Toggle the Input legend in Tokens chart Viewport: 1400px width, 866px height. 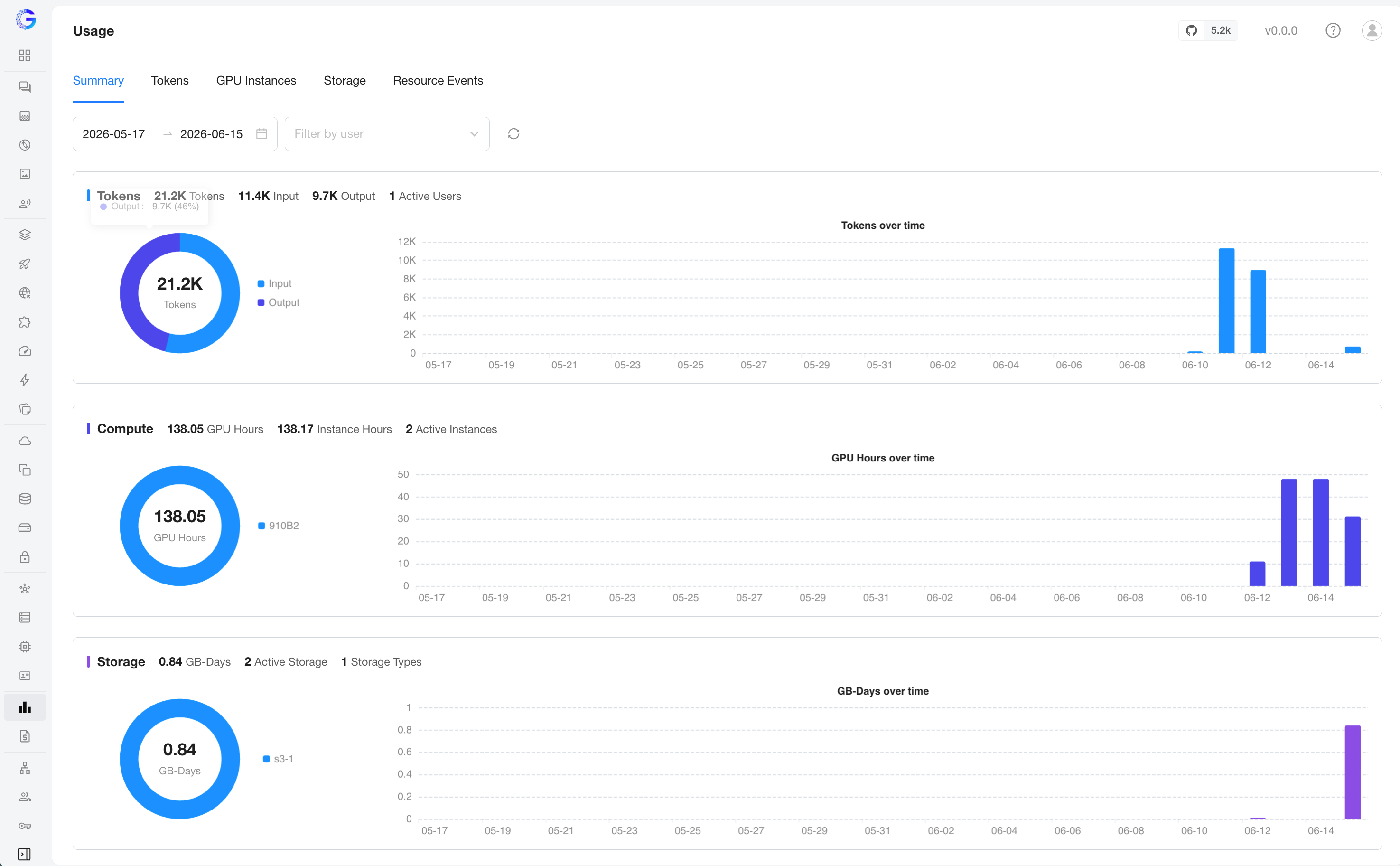coord(274,283)
